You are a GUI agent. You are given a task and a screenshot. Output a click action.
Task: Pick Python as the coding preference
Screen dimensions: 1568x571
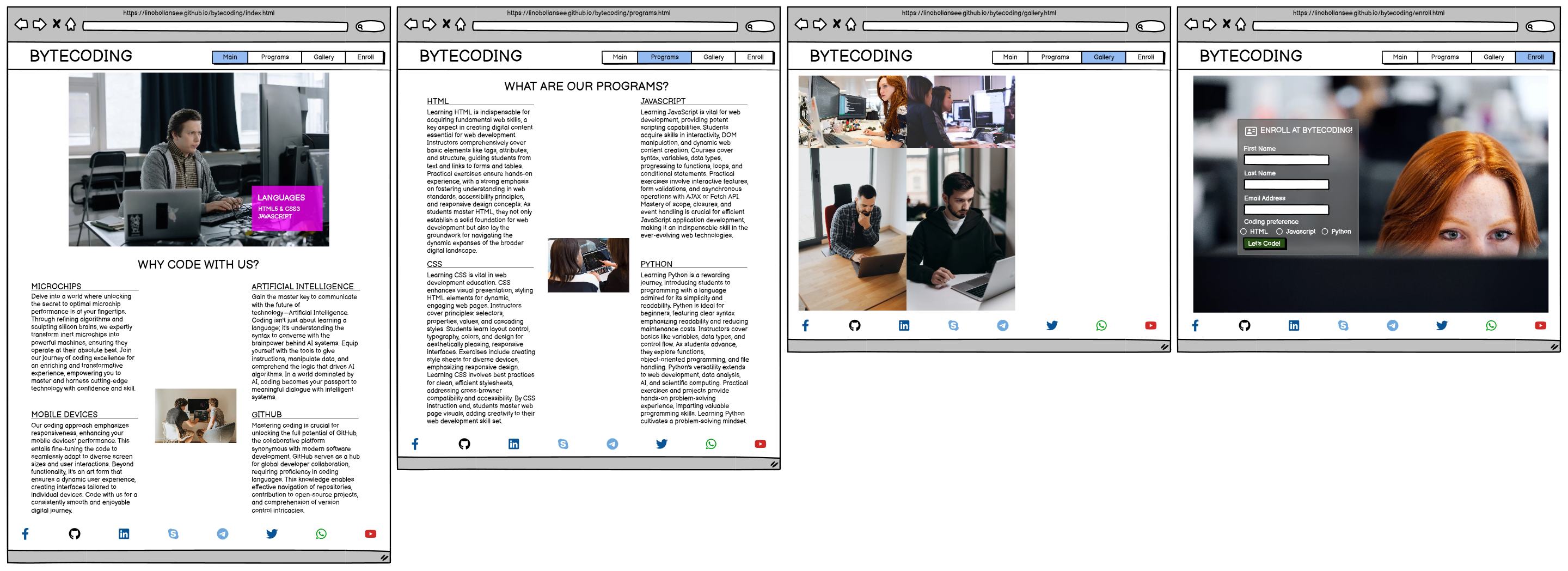tap(1325, 232)
